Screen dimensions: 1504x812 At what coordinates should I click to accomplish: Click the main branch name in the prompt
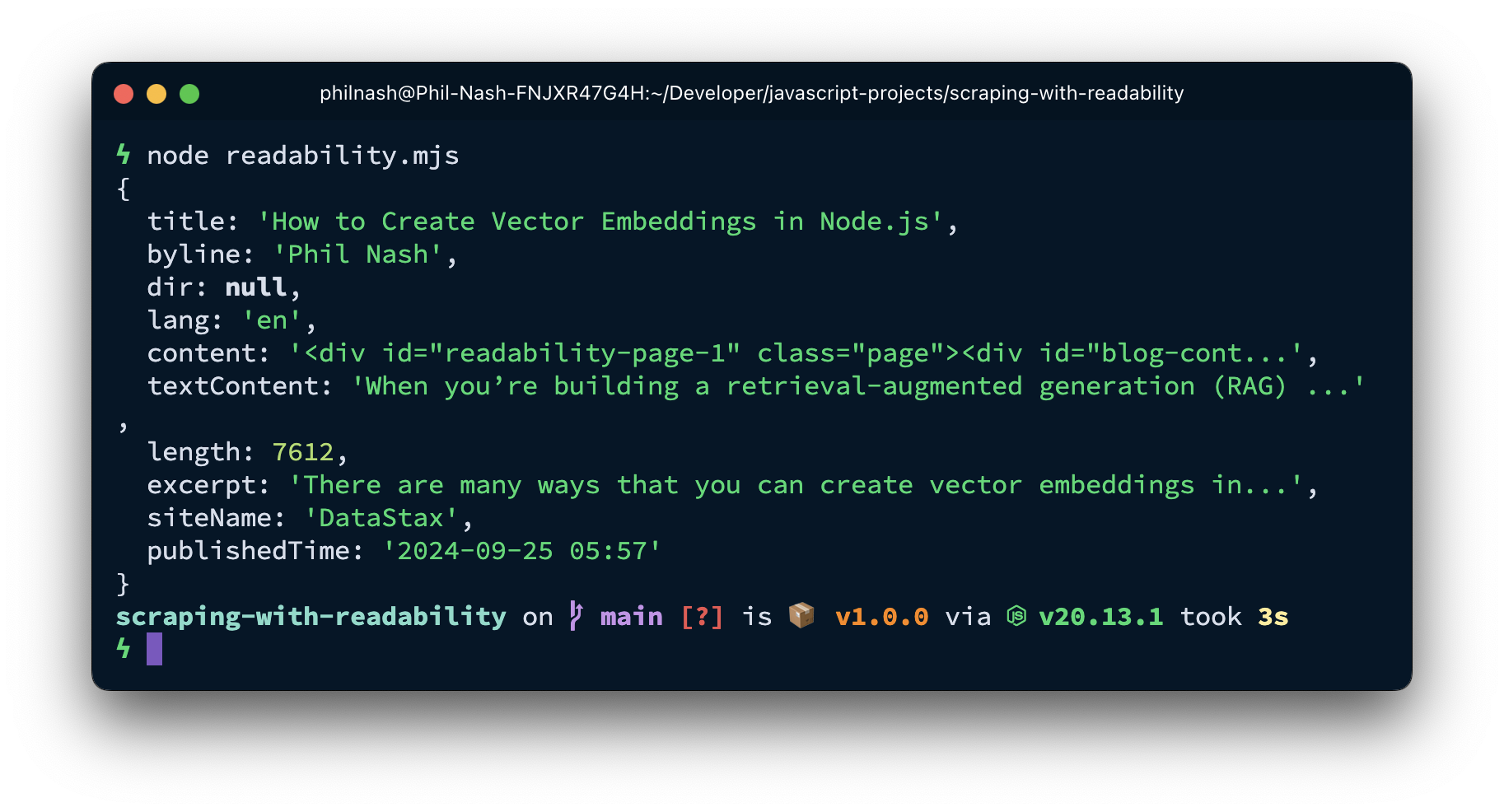pyautogui.click(x=631, y=616)
